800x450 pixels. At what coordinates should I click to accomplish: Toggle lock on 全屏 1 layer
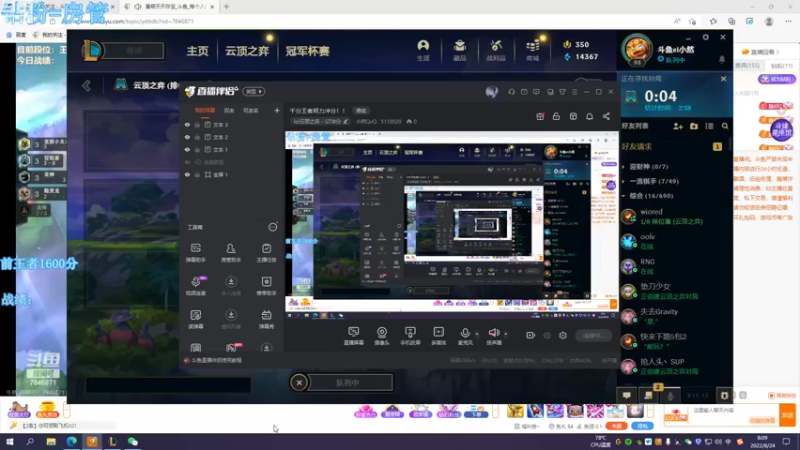pyautogui.click(x=197, y=174)
